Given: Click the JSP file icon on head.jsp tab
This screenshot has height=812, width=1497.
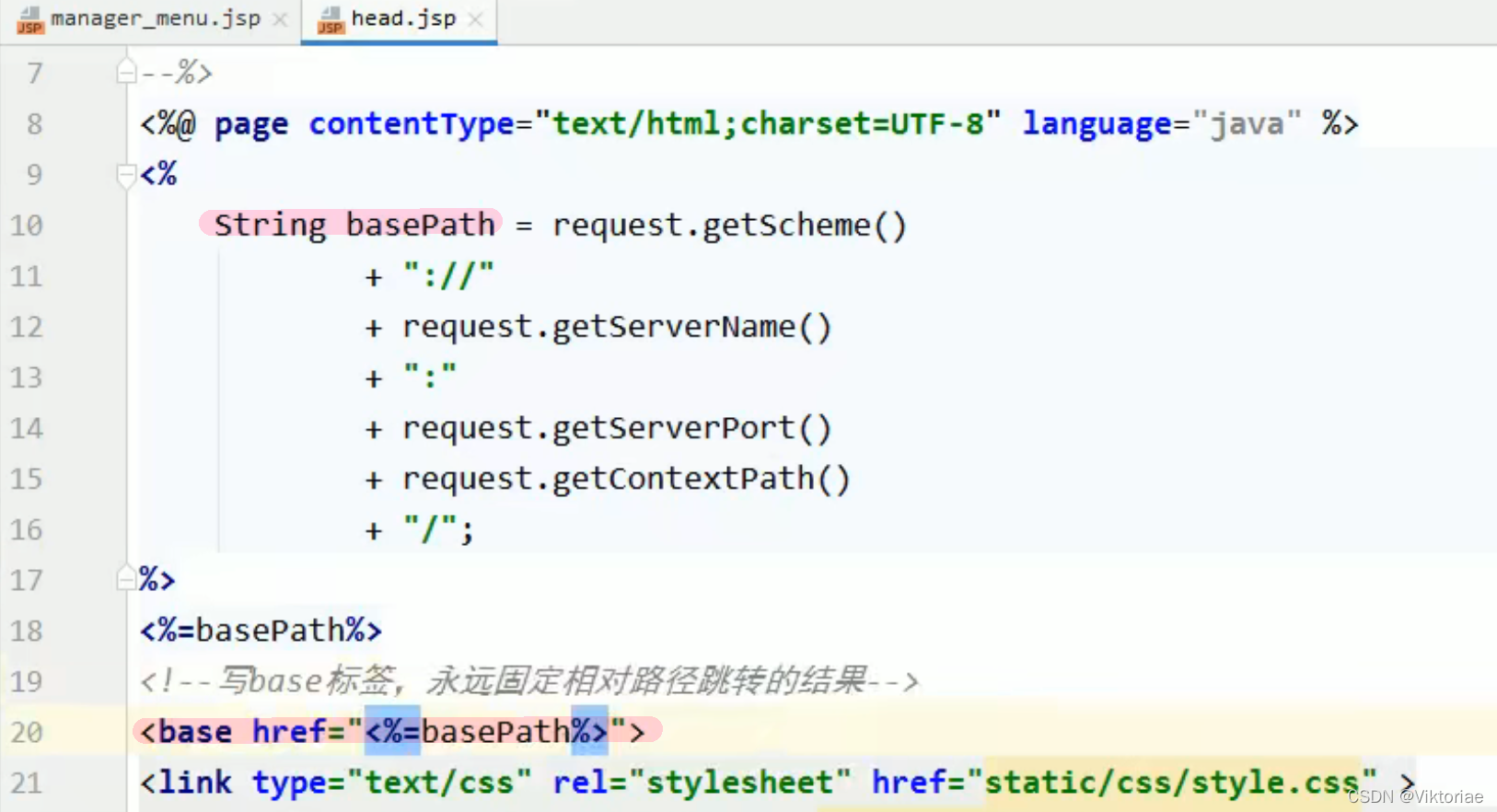Looking at the screenshot, I should tap(331, 19).
